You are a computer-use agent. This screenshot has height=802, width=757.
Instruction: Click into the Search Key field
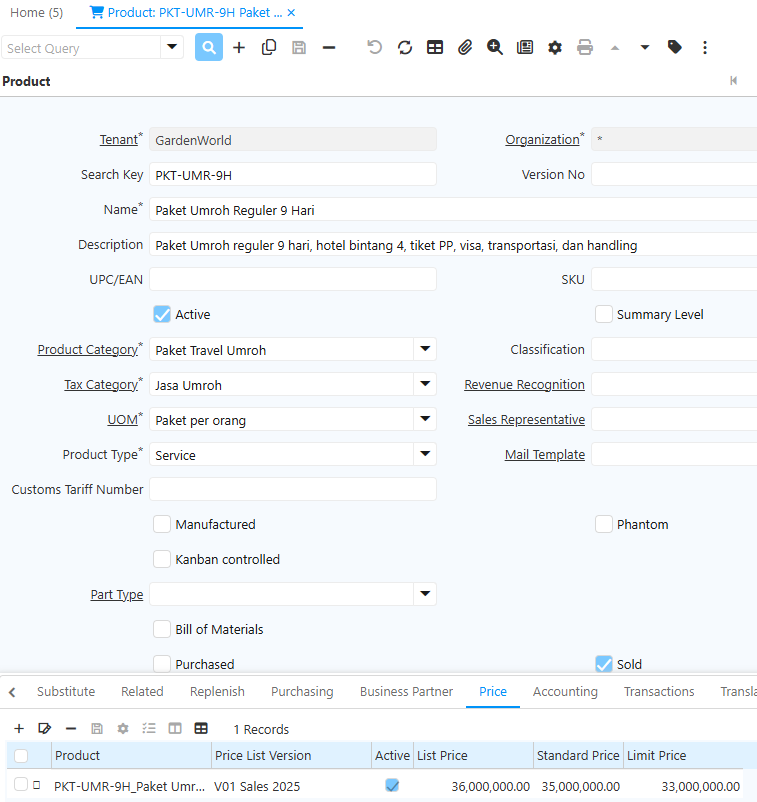(292, 175)
